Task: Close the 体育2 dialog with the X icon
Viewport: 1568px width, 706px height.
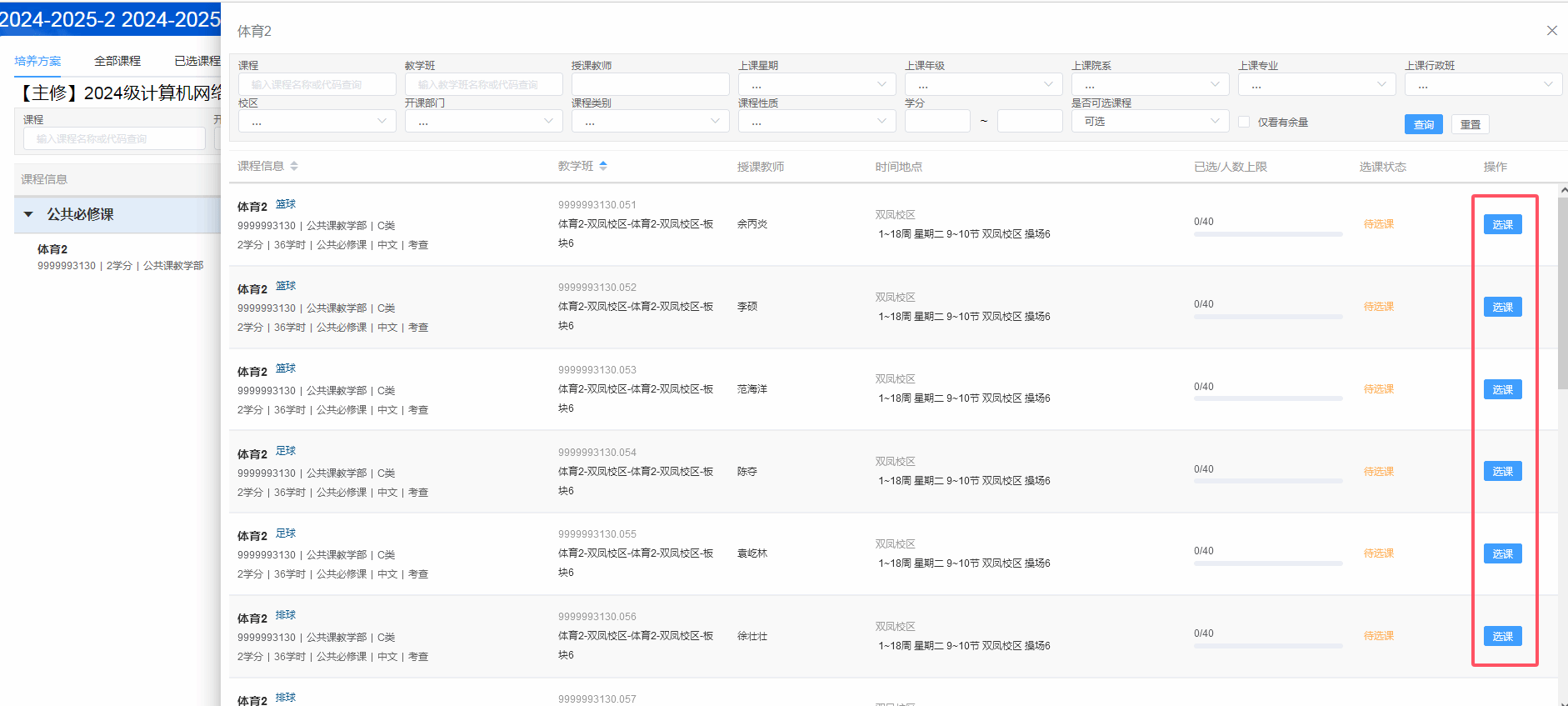Action: click(1551, 31)
